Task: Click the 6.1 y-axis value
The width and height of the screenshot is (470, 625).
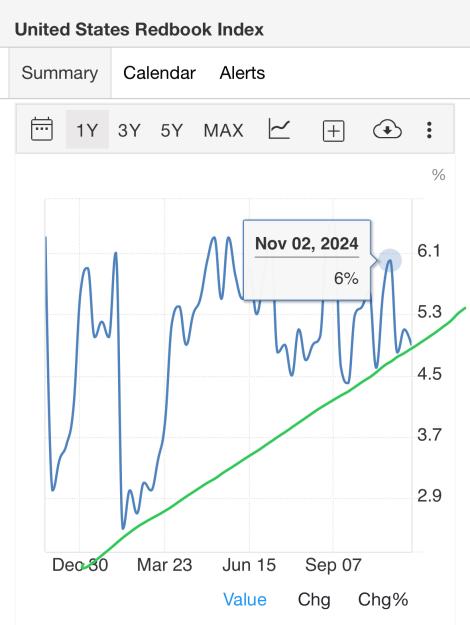Action: pyautogui.click(x=429, y=250)
